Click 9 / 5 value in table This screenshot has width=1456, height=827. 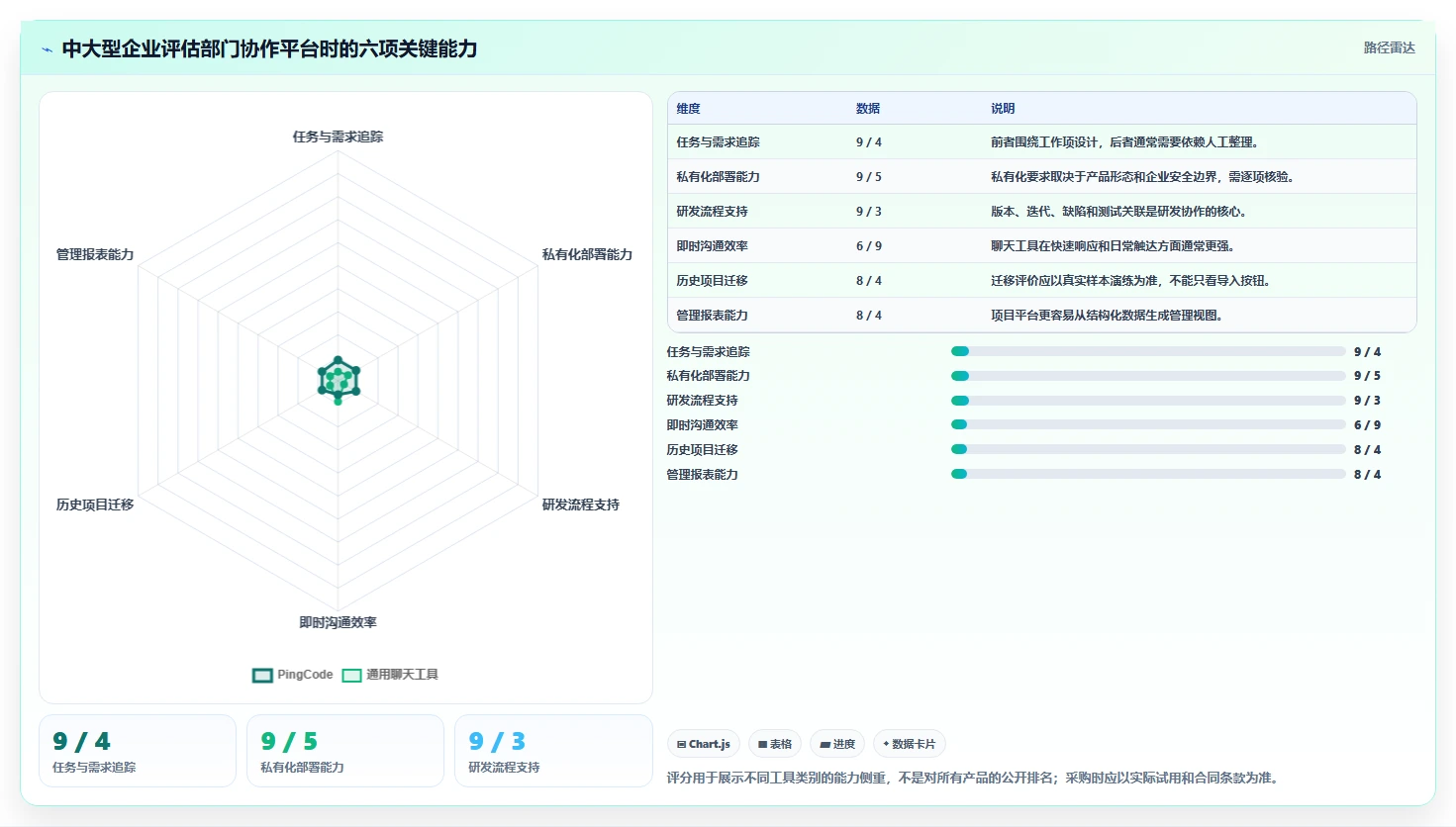[x=869, y=177]
